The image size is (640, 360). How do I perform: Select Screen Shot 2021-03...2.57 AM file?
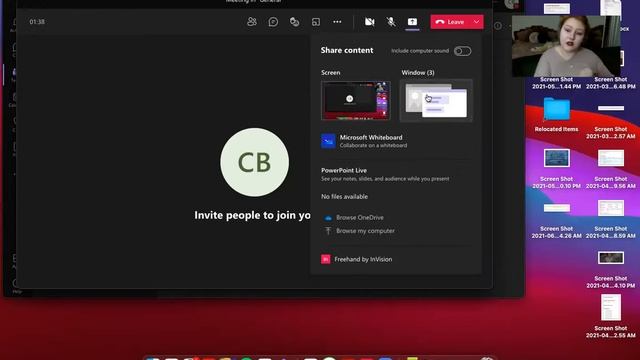click(611, 122)
